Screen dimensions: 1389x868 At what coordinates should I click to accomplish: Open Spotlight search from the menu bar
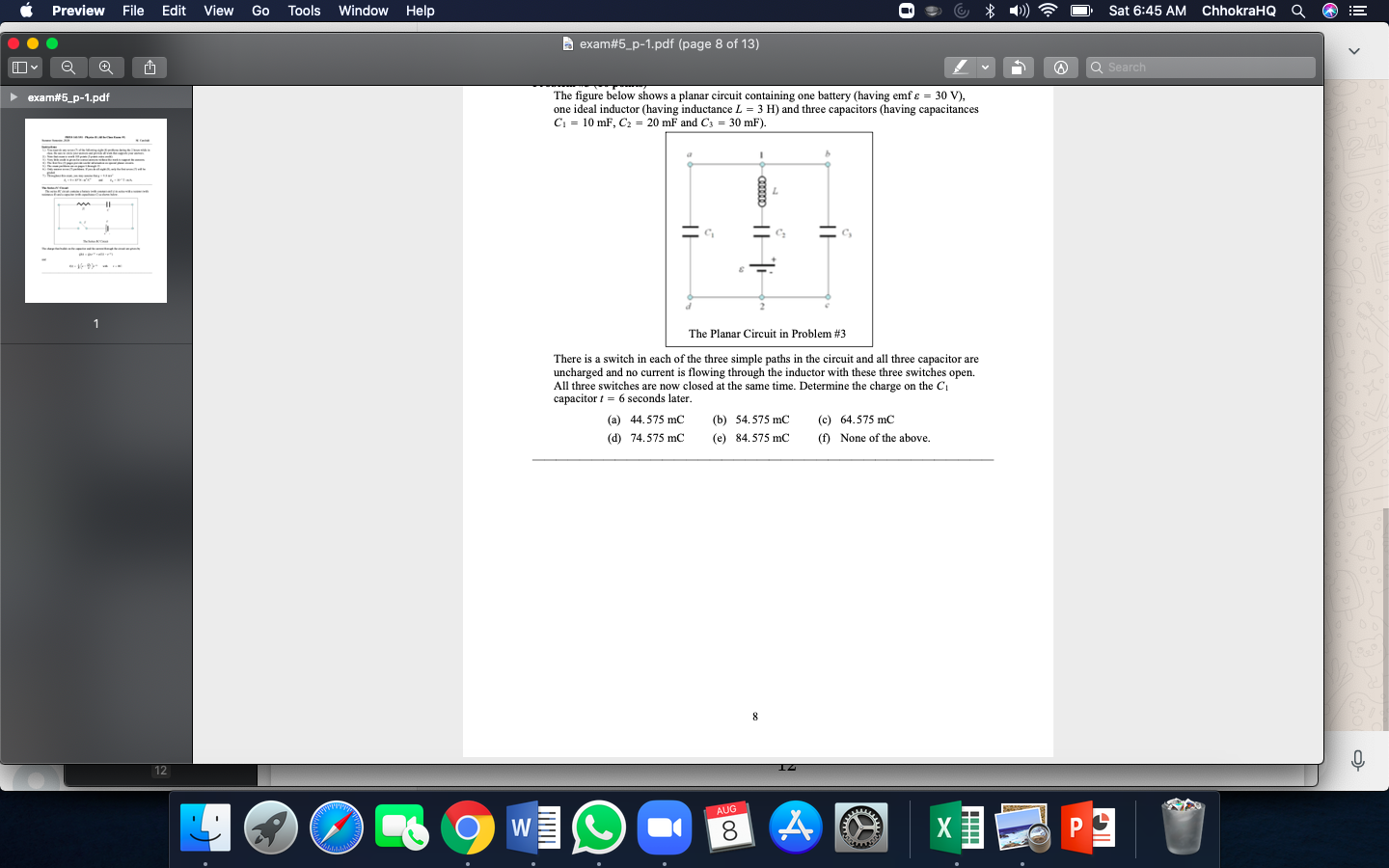coord(1297,11)
